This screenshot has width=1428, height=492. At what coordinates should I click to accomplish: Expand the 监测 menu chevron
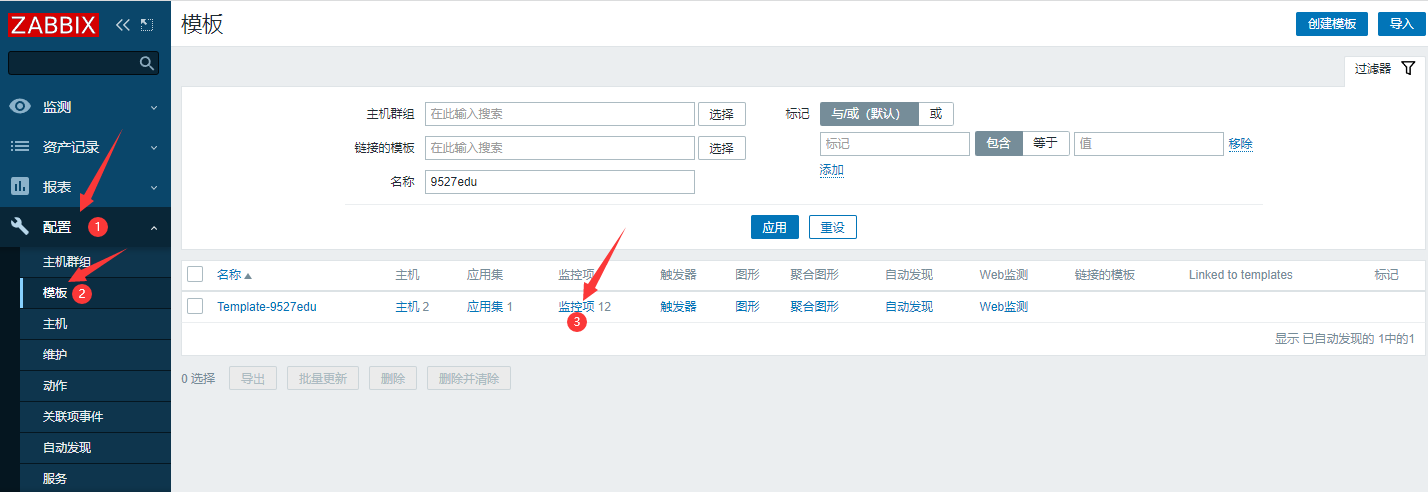pos(154,107)
